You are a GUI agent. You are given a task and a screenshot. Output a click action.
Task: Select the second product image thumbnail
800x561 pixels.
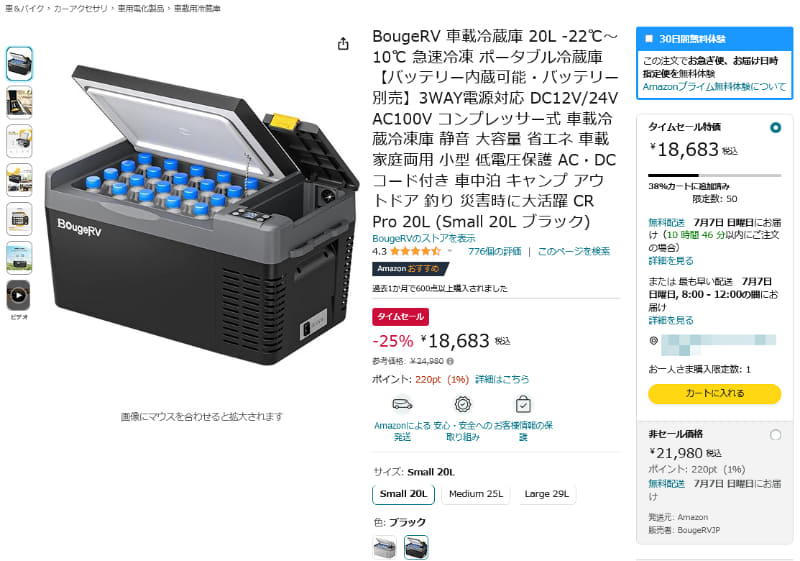[x=19, y=103]
